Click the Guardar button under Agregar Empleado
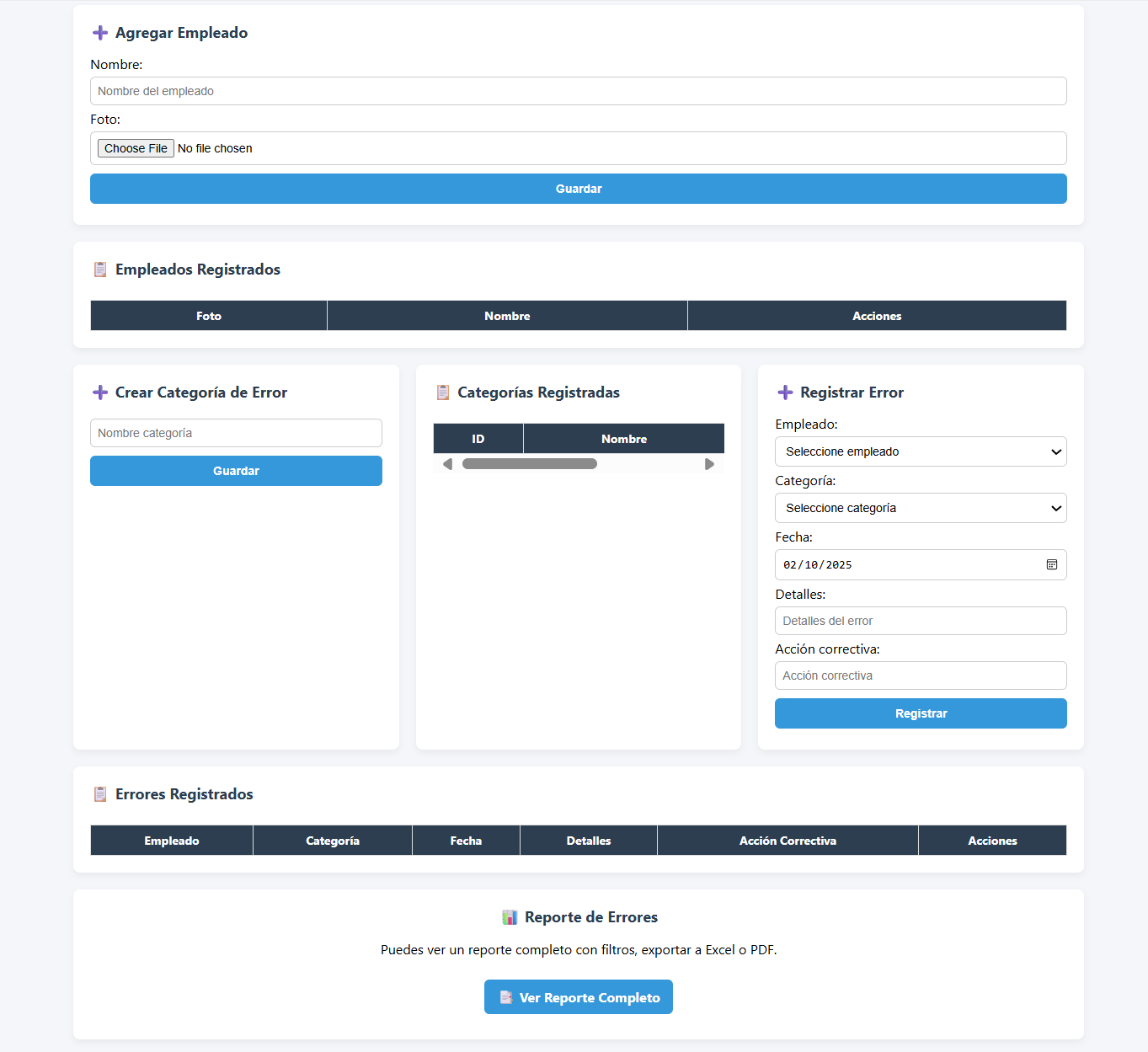 click(x=578, y=188)
